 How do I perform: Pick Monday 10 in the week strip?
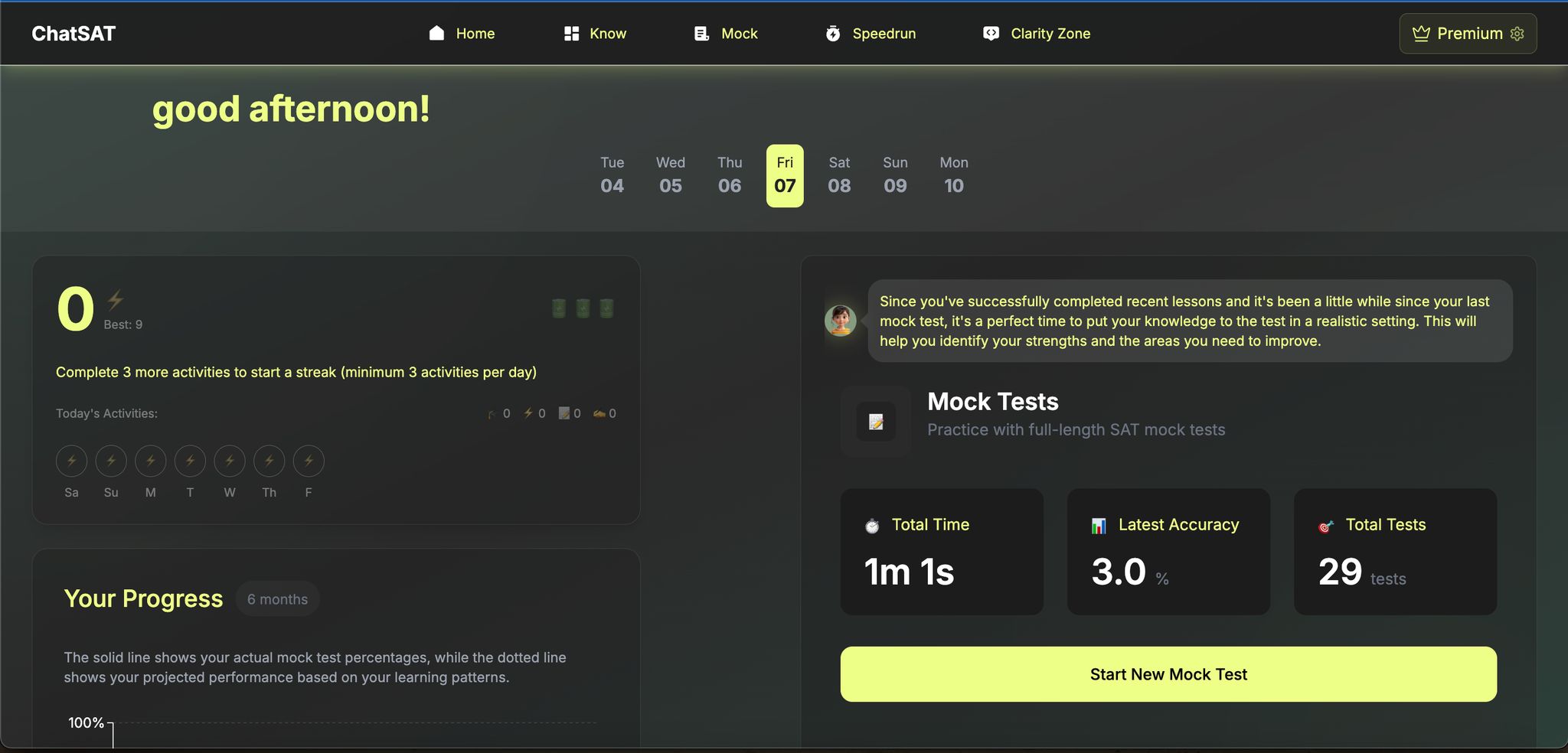(x=953, y=175)
